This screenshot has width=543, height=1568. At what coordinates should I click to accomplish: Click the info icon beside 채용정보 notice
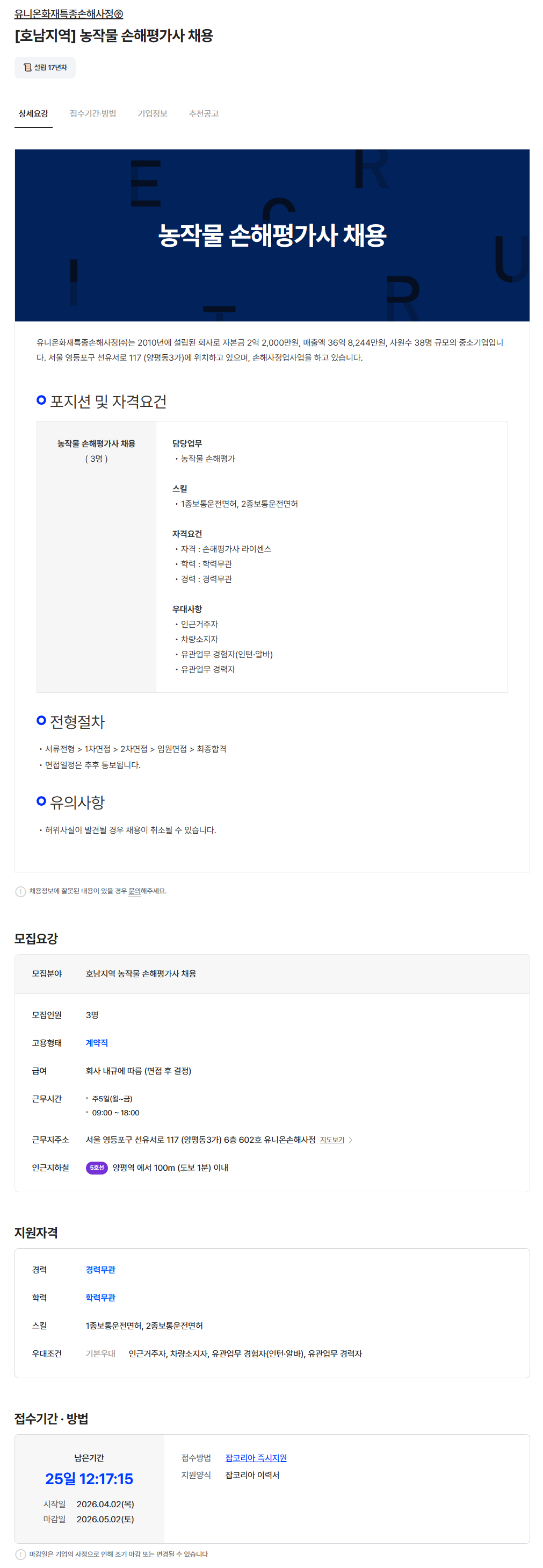pos(20,892)
